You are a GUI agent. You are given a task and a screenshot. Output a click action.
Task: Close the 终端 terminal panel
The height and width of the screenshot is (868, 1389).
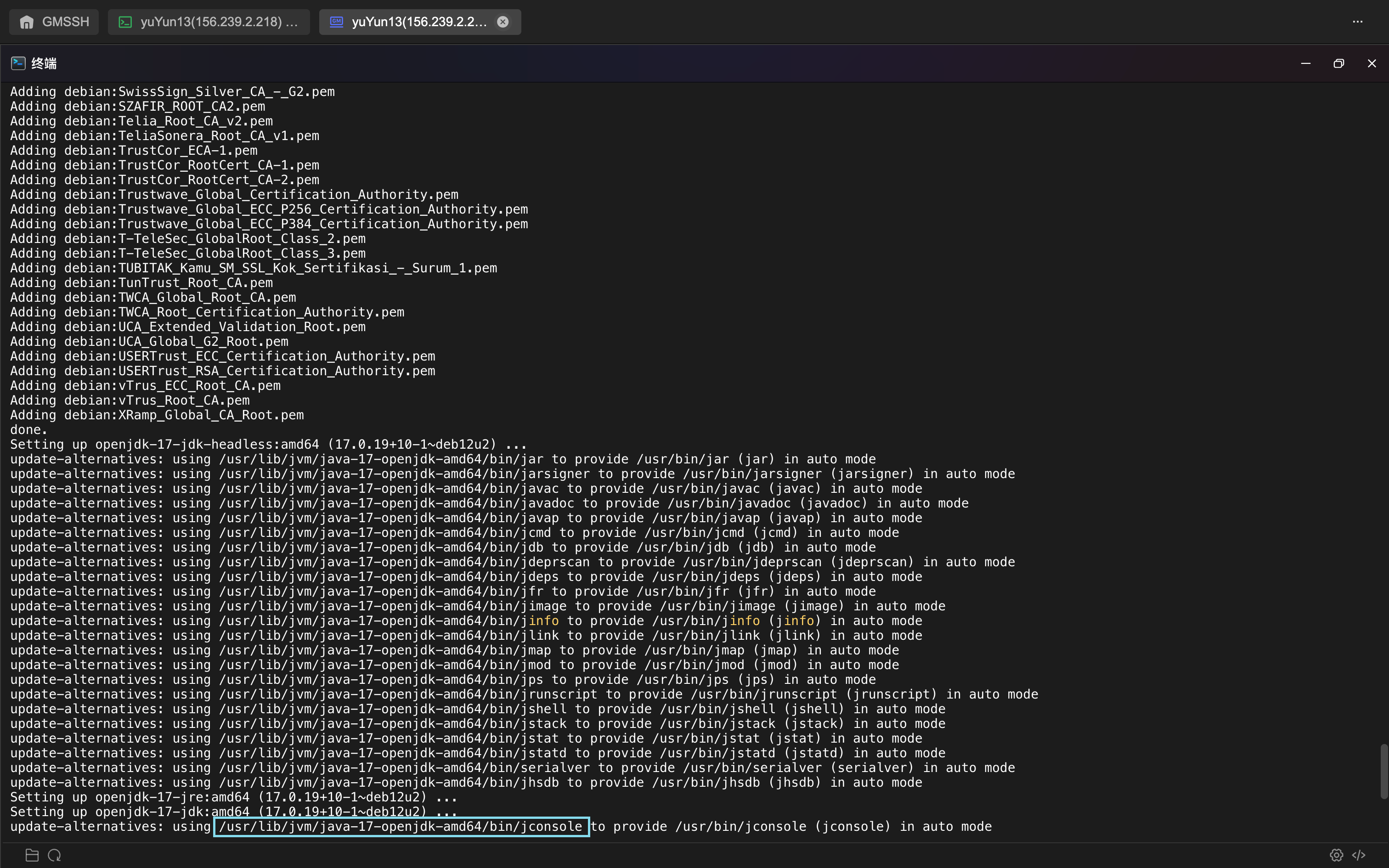(1372, 63)
